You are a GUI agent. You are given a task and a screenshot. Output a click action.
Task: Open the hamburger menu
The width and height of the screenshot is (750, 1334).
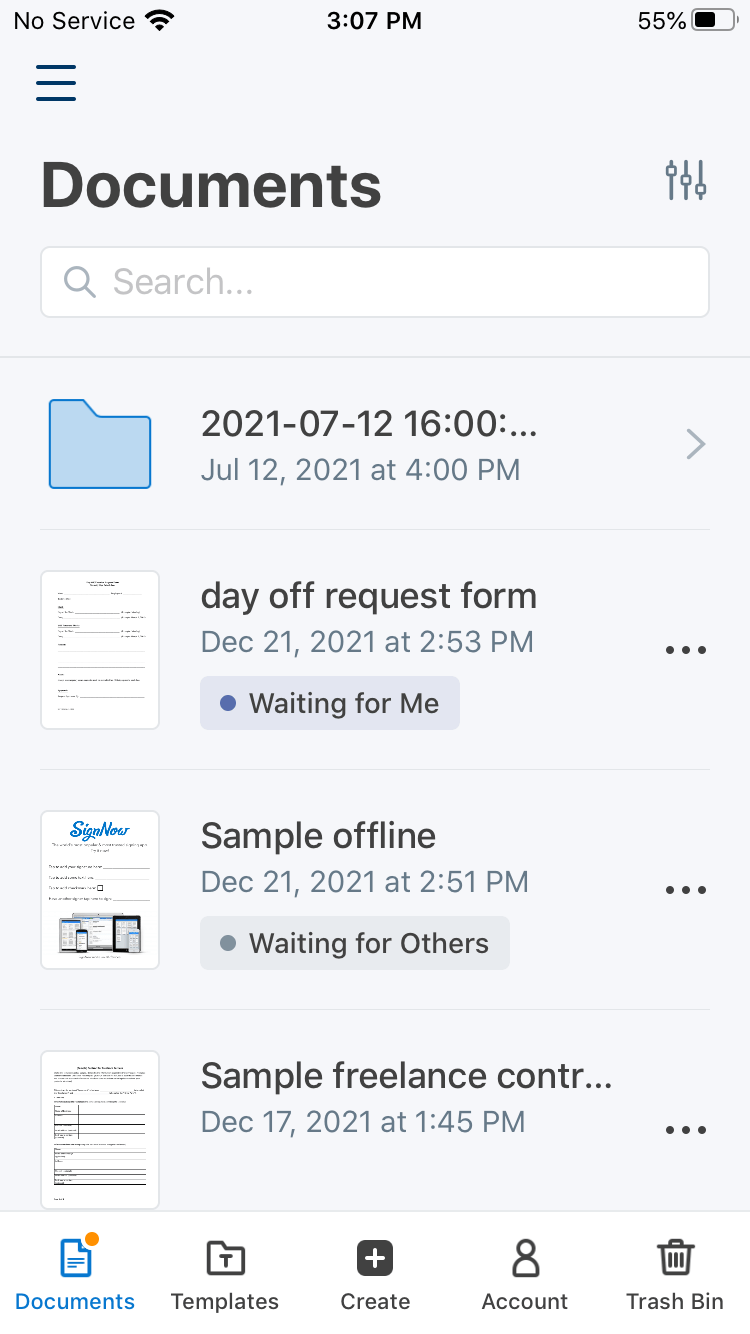(56, 83)
